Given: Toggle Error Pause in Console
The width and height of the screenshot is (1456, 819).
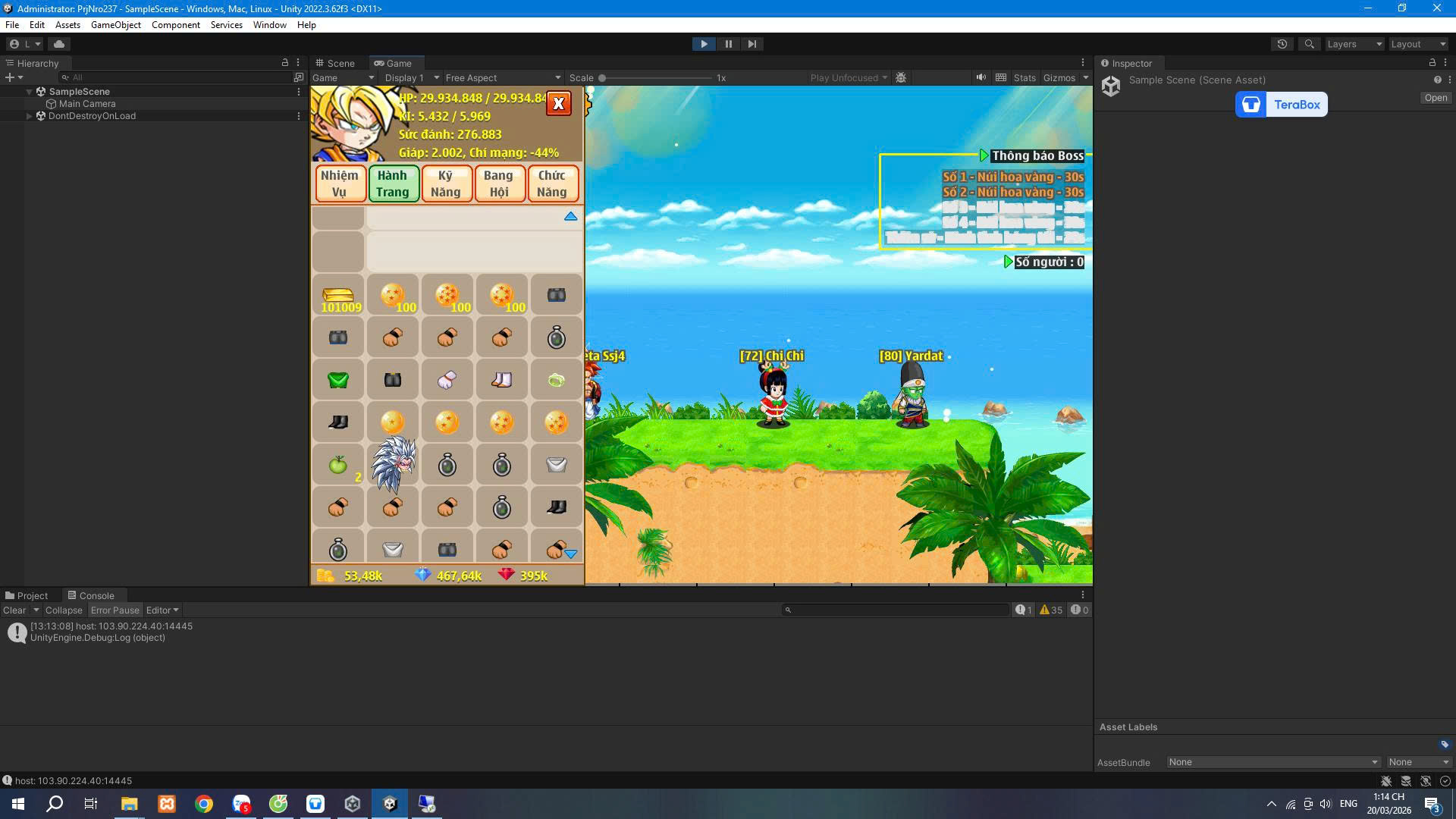Looking at the screenshot, I should coord(115,610).
